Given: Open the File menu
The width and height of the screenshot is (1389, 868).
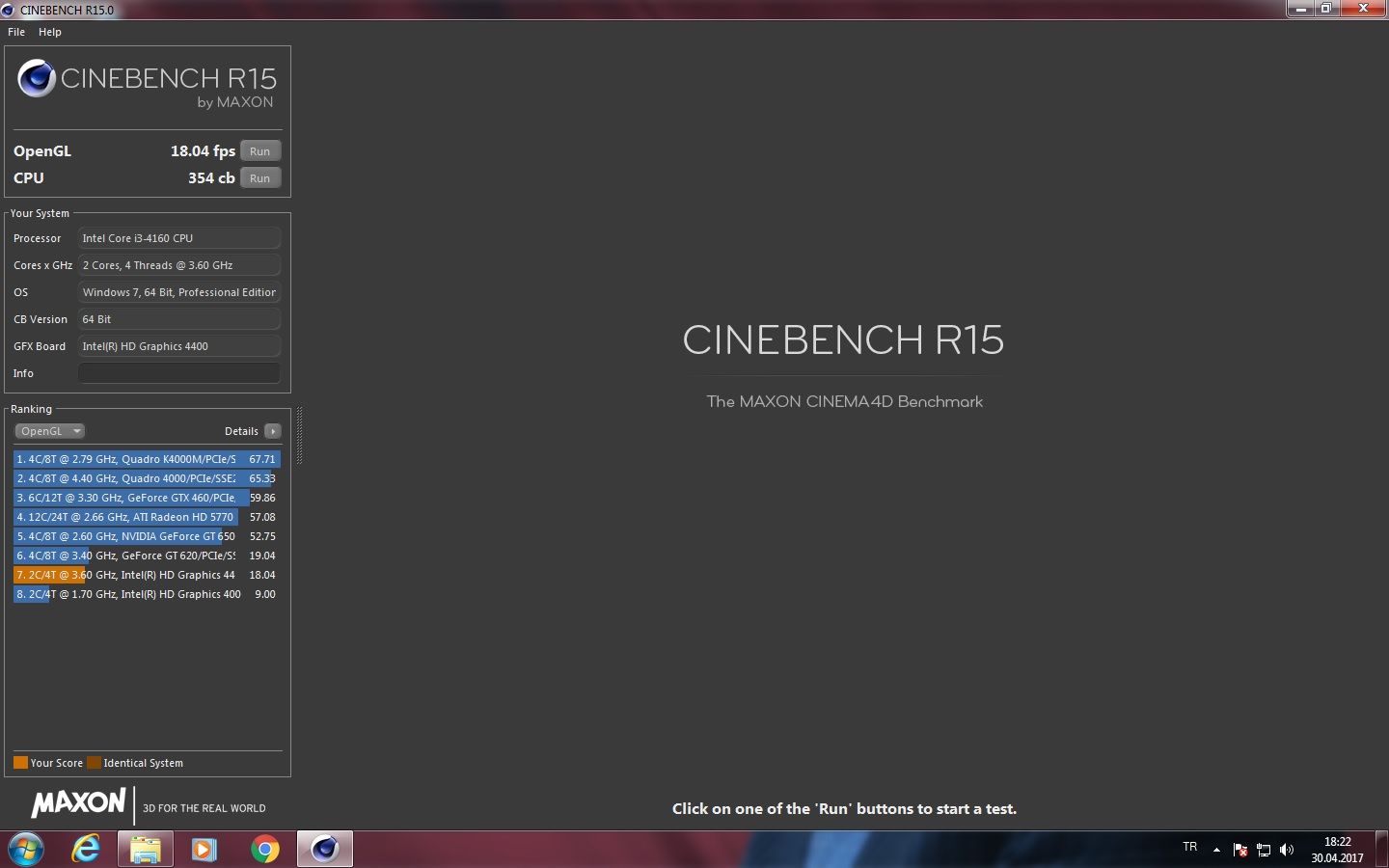Looking at the screenshot, I should click(16, 32).
